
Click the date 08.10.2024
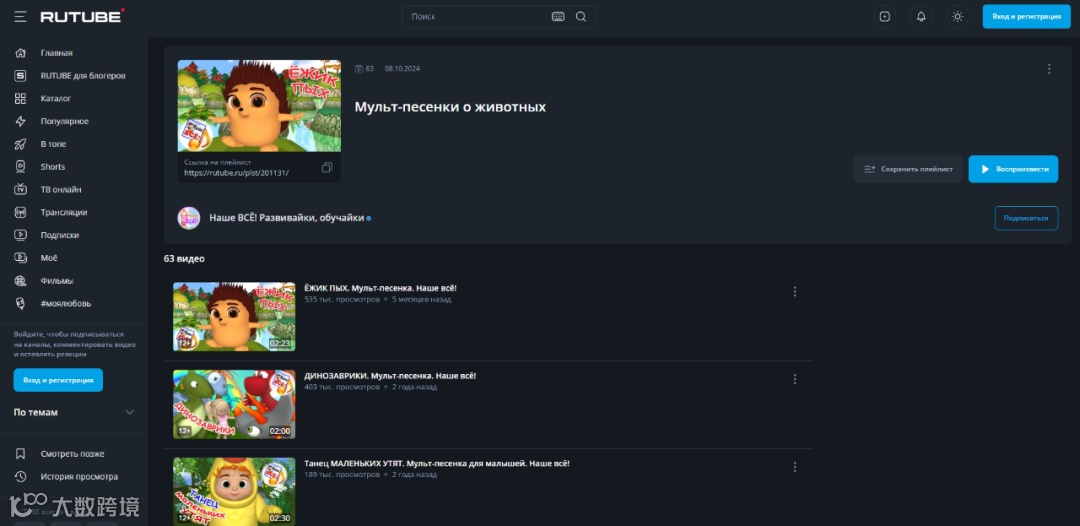click(x=402, y=69)
